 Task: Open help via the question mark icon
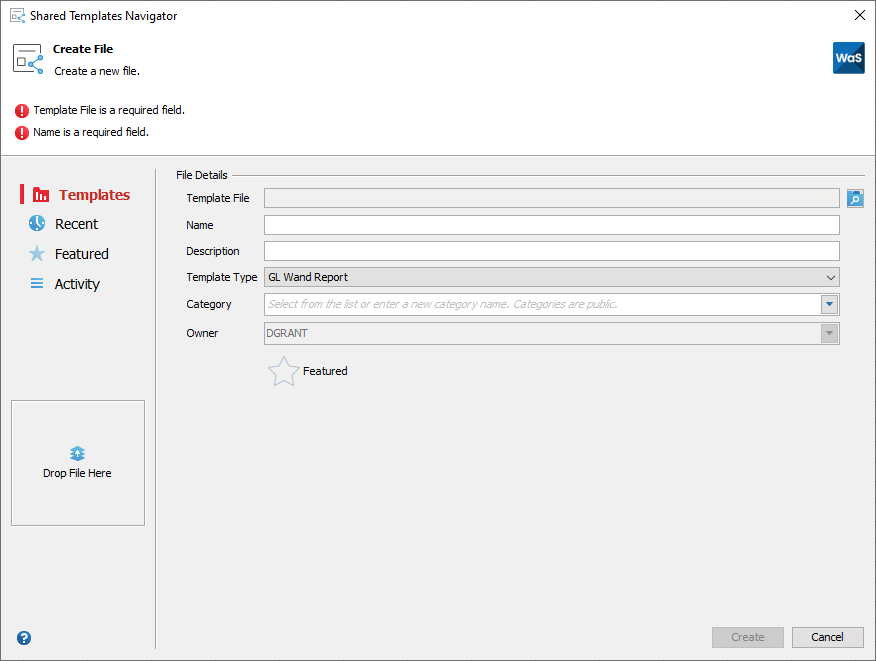pyautogui.click(x=23, y=637)
